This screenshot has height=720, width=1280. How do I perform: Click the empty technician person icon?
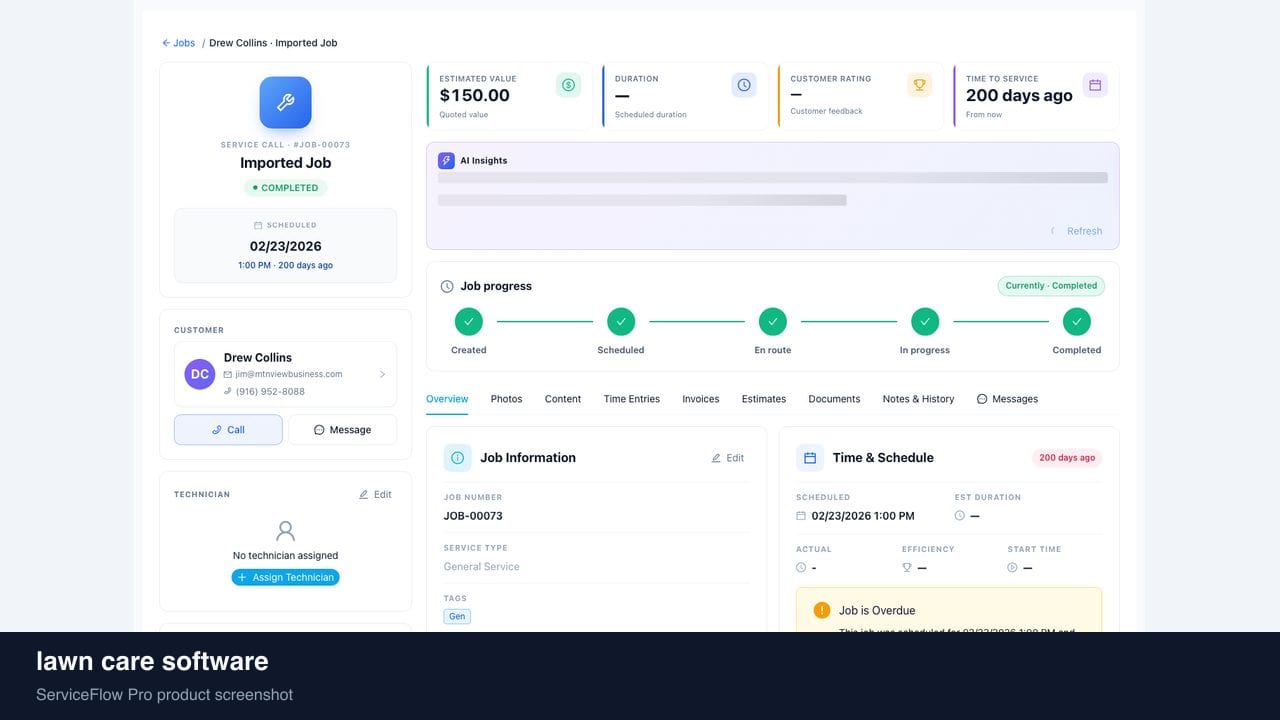[286, 530]
